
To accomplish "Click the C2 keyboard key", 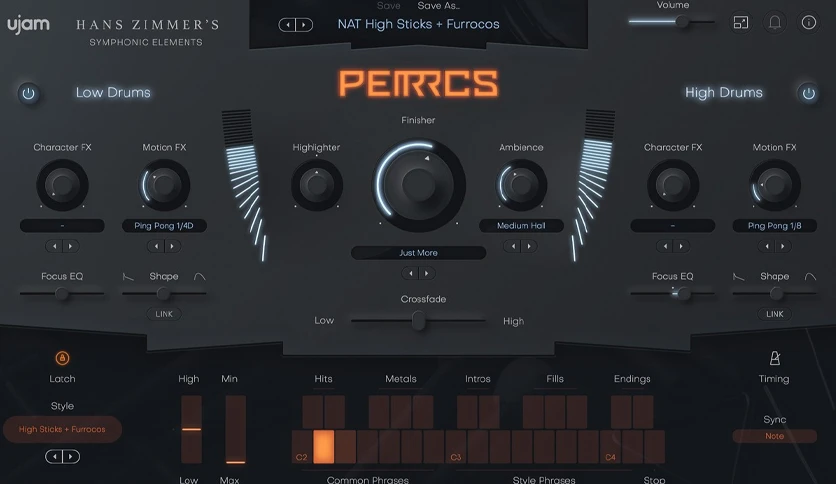I will 302,447.
